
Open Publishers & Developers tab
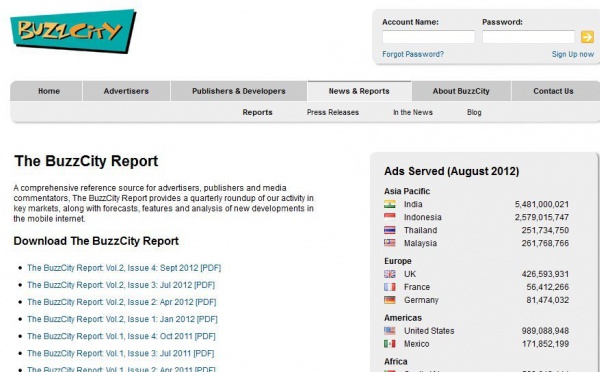click(239, 91)
